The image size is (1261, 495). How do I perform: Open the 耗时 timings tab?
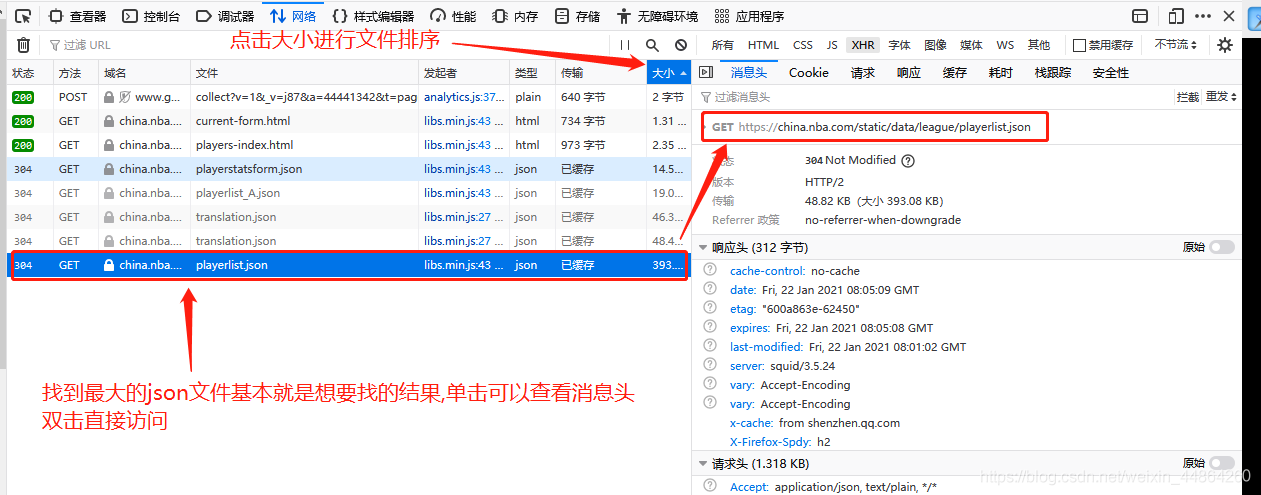[1000, 72]
